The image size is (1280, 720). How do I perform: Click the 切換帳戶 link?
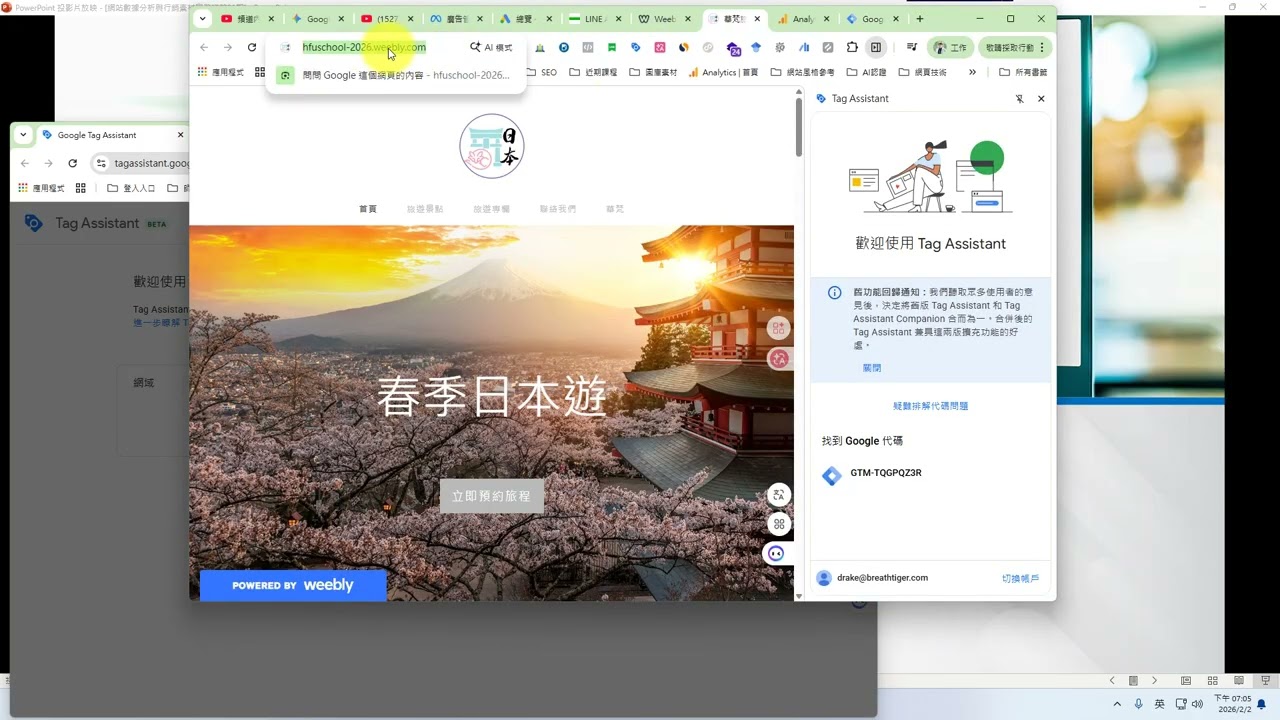point(1021,578)
